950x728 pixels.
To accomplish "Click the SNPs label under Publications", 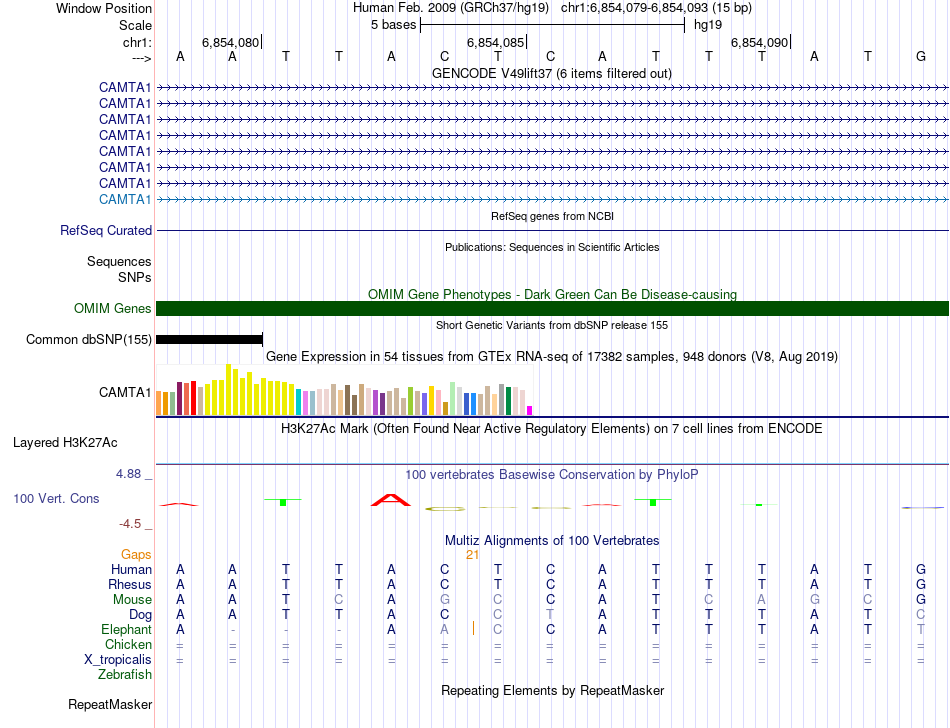I will [135, 277].
